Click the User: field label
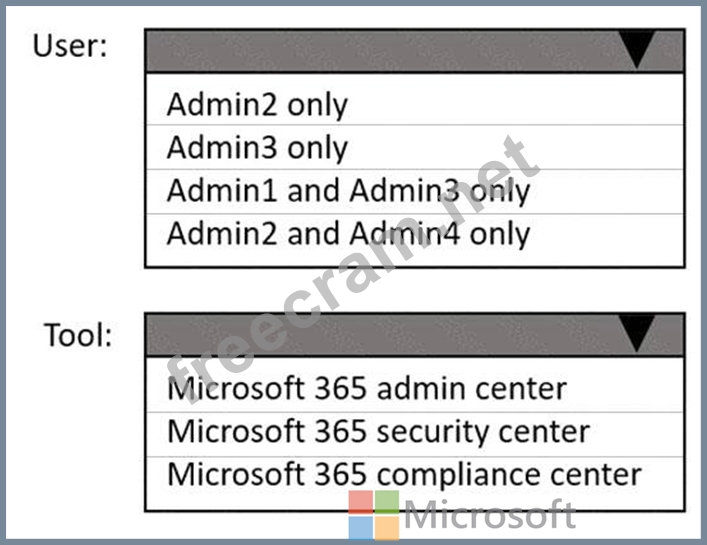707x545 pixels. (70, 46)
